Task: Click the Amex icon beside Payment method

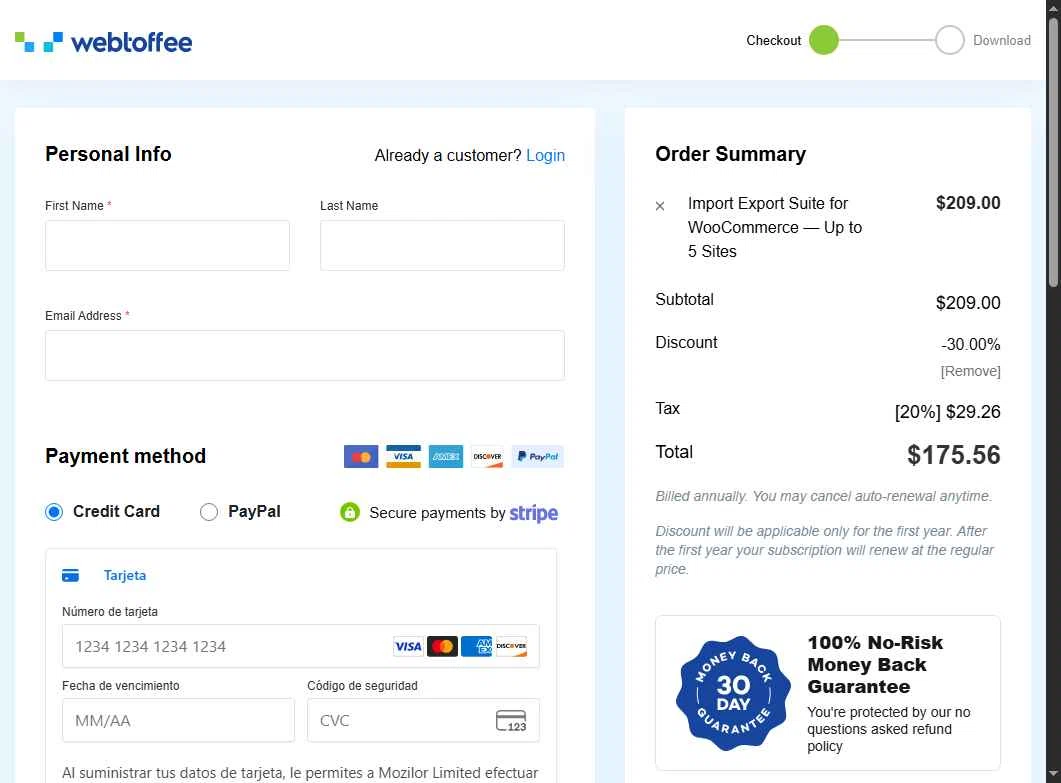Action: 446,457
